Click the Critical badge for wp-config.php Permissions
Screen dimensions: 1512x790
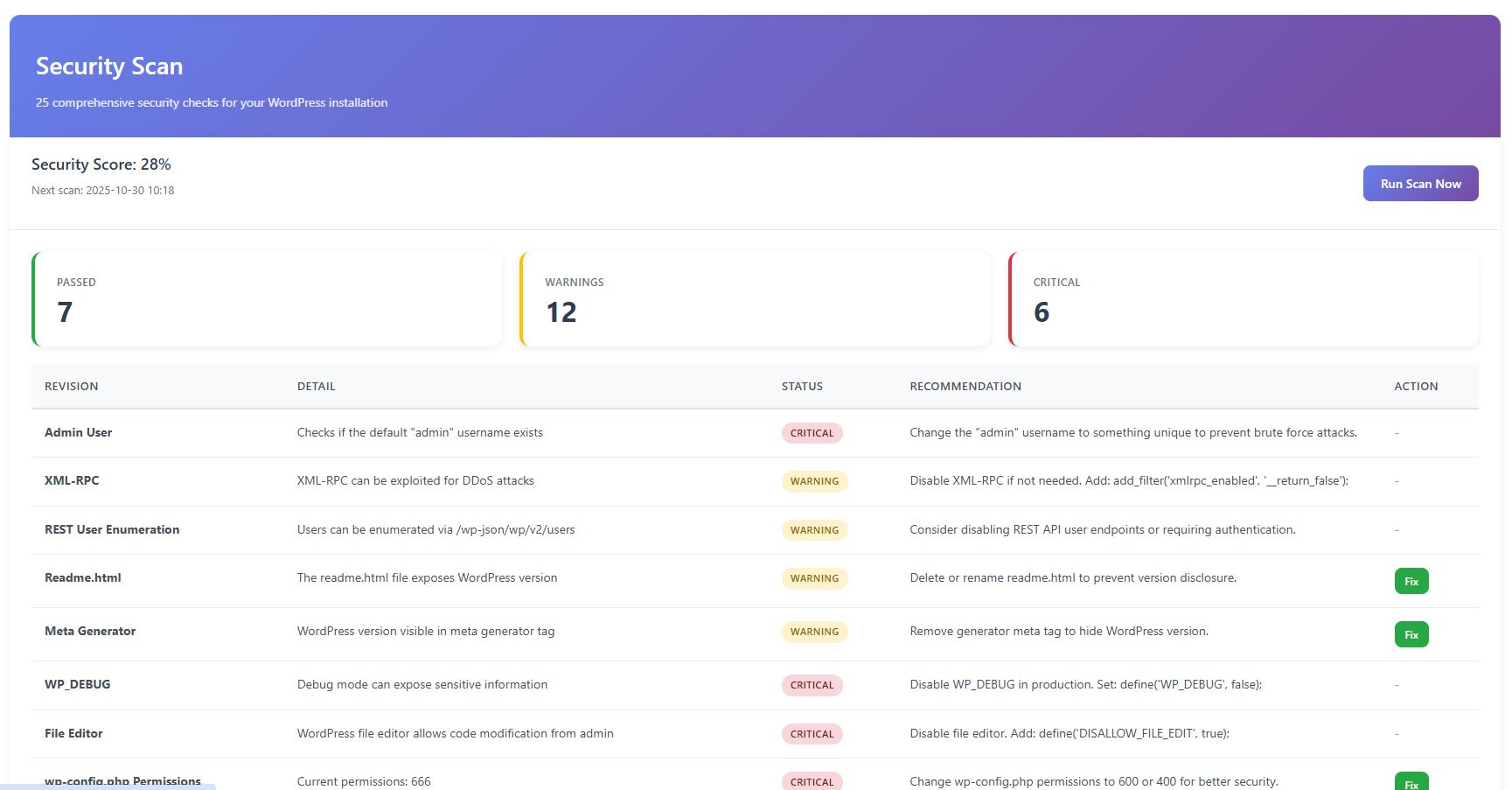(812, 781)
